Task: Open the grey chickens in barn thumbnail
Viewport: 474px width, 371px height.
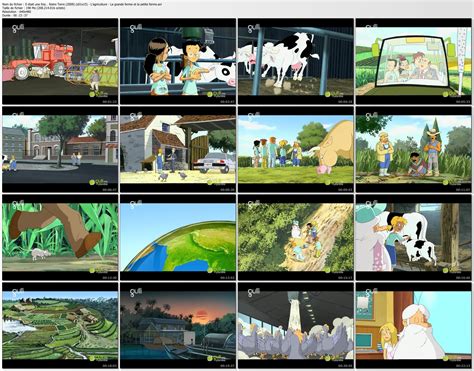Action: coord(296,325)
